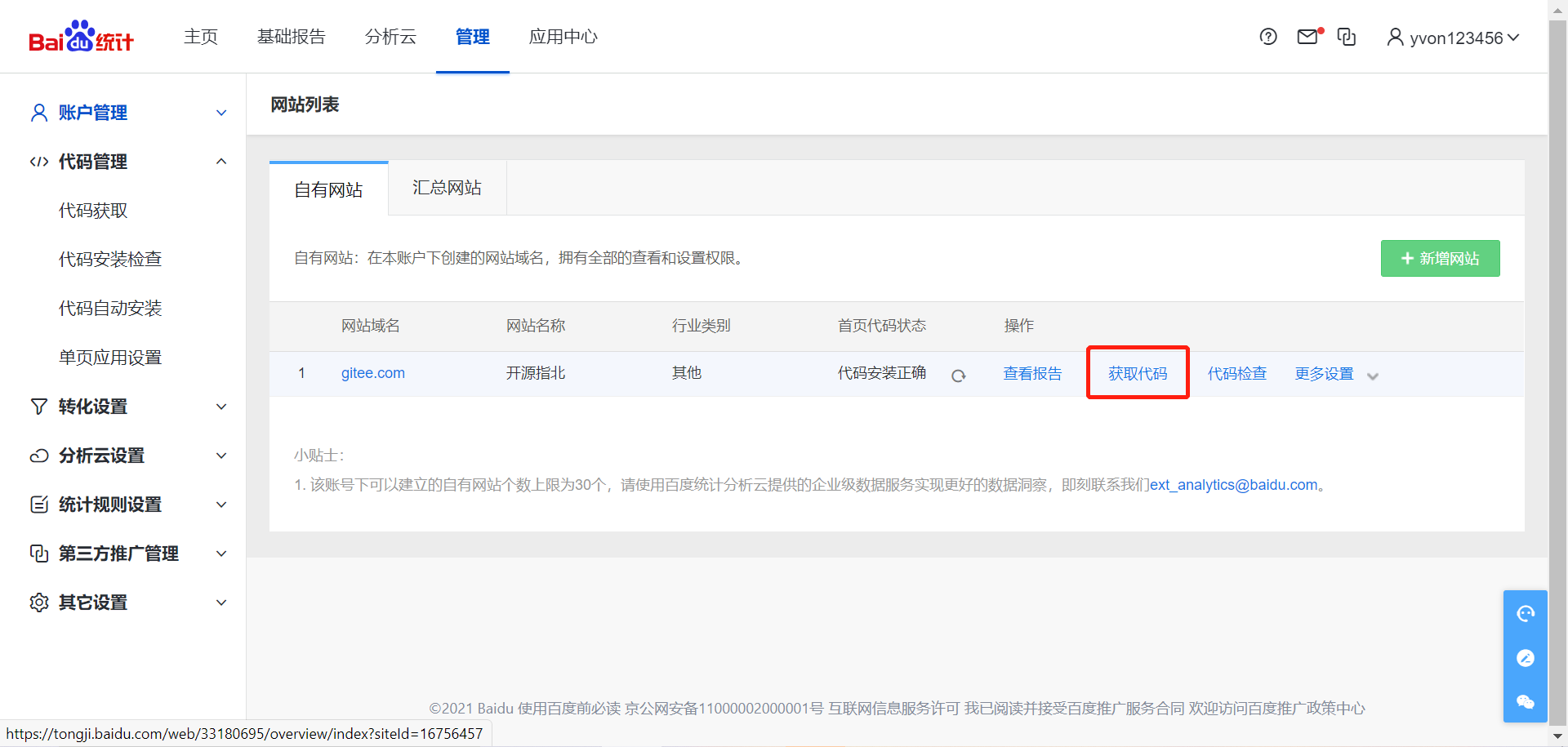The width and height of the screenshot is (1568, 747).
Task: Click the 网站列表 page title
Action: pyautogui.click(x=305, y=104)
